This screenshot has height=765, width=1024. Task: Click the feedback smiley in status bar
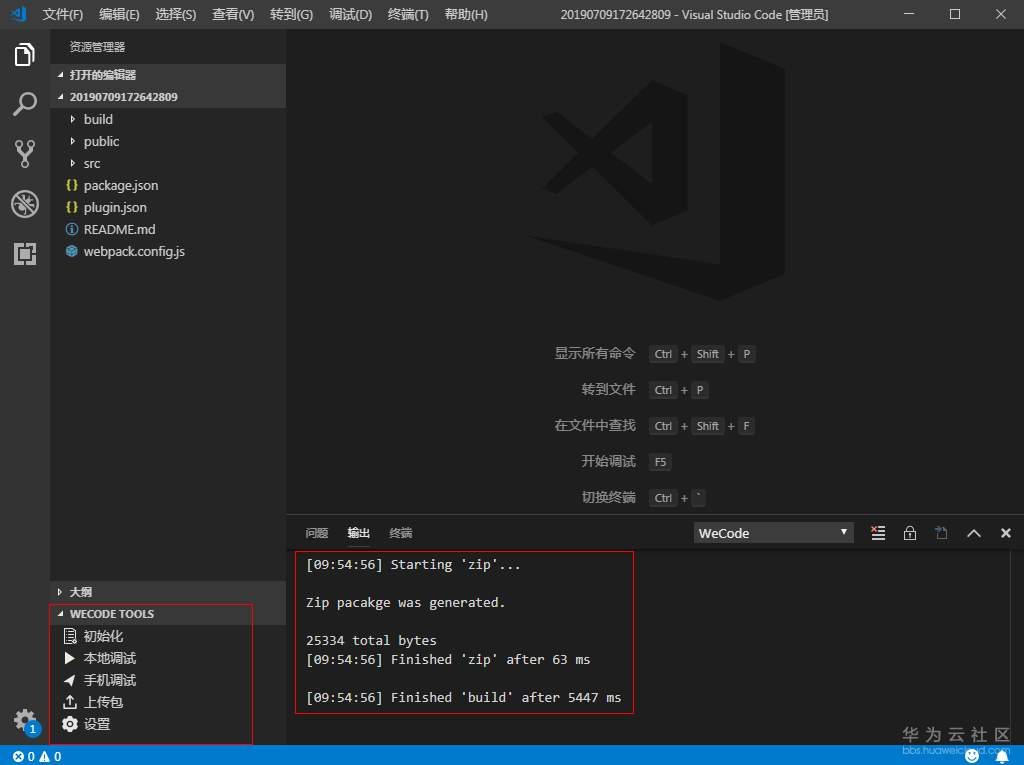tap(972, 756)
